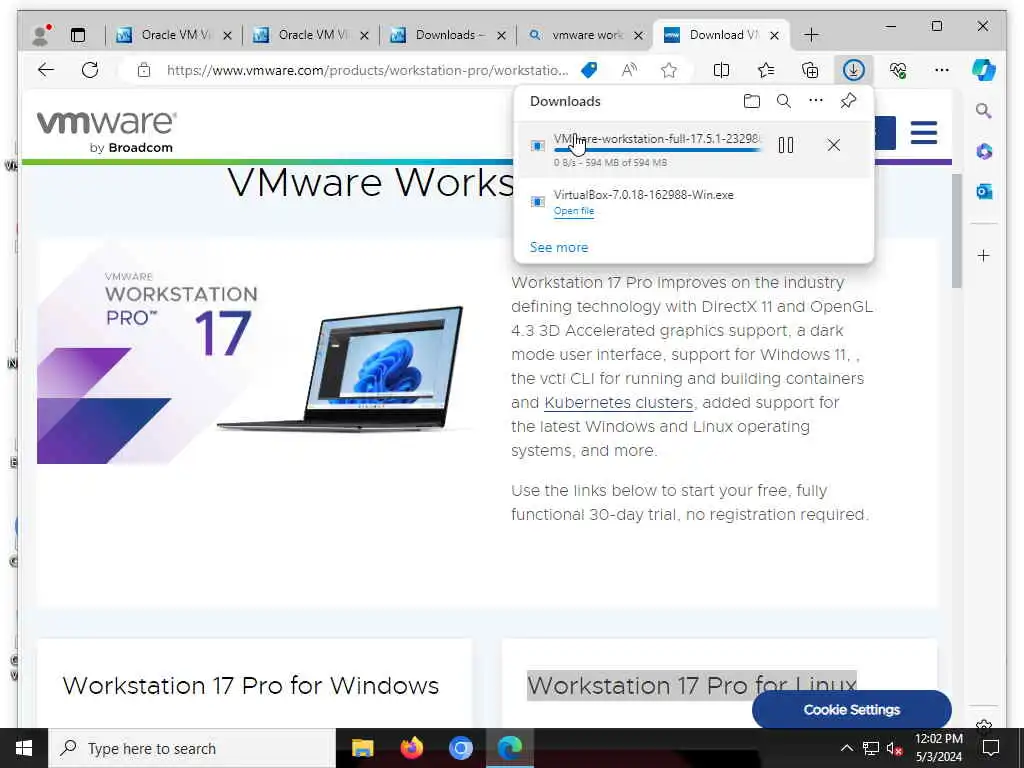
Task: Open Collections icon
Action: point(810,70)
